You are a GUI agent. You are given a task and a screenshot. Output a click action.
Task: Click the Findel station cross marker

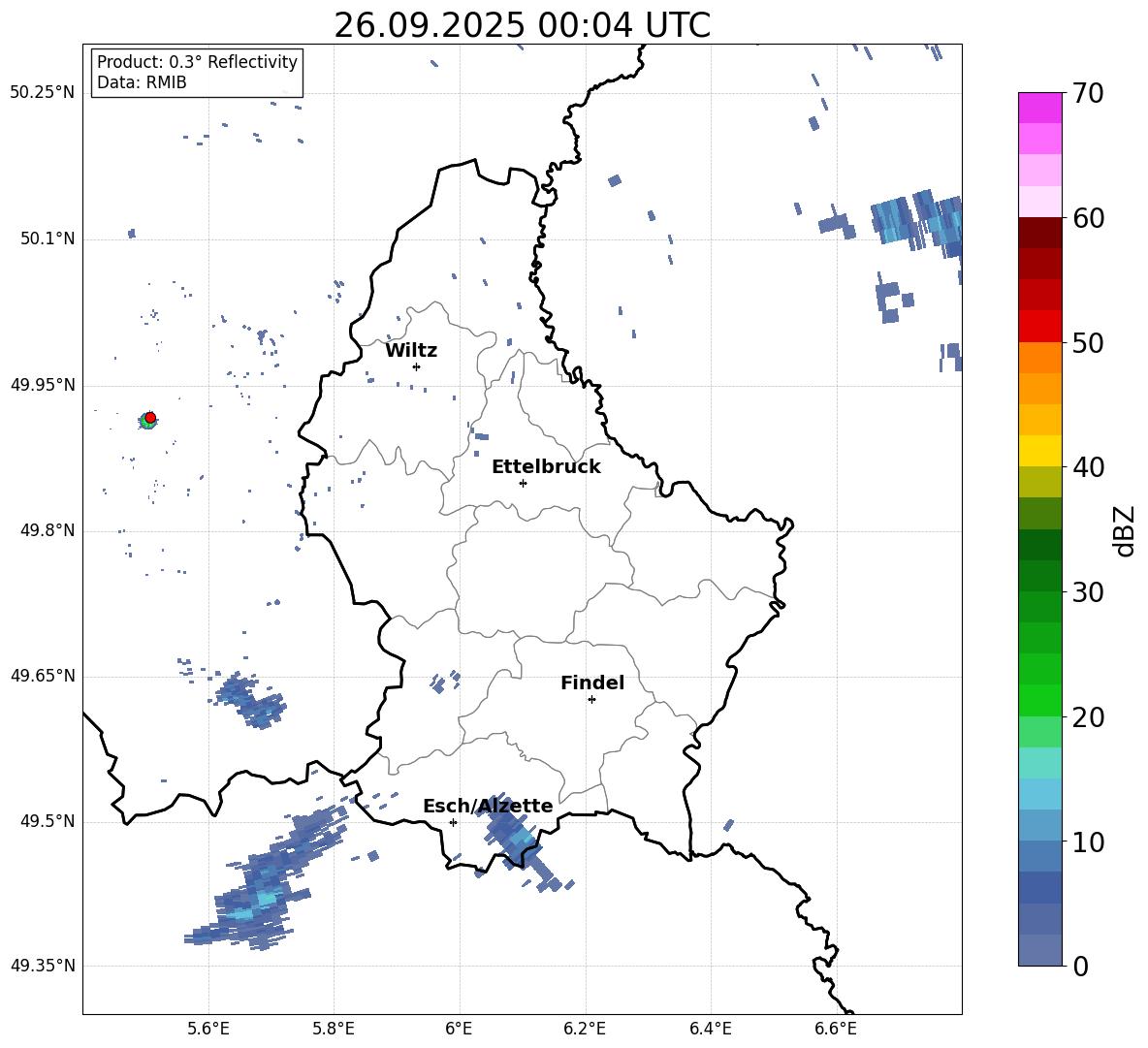point(591,700)
